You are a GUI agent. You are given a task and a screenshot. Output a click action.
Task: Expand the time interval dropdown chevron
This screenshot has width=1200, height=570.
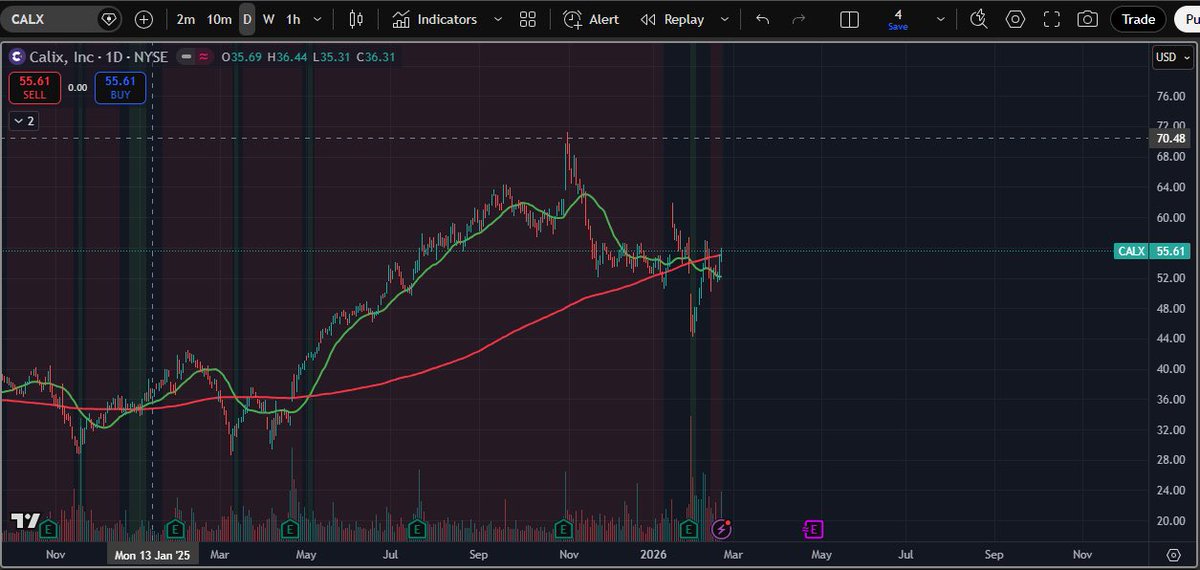pyautogui.click(x=318, y=19)
